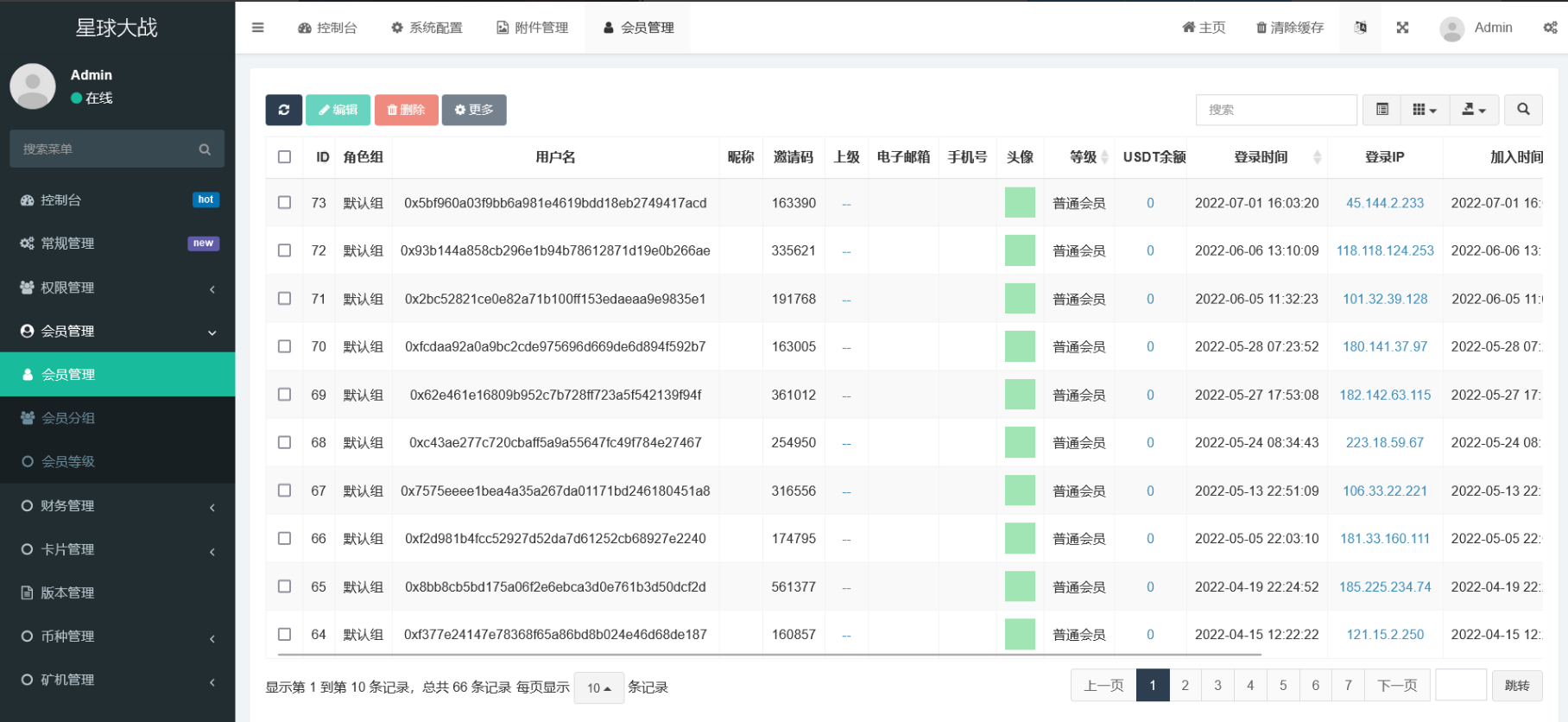Screen dimensions: 1568x722
Task: Open login IP link 45.144.2.233
Action: point(1384,203)
